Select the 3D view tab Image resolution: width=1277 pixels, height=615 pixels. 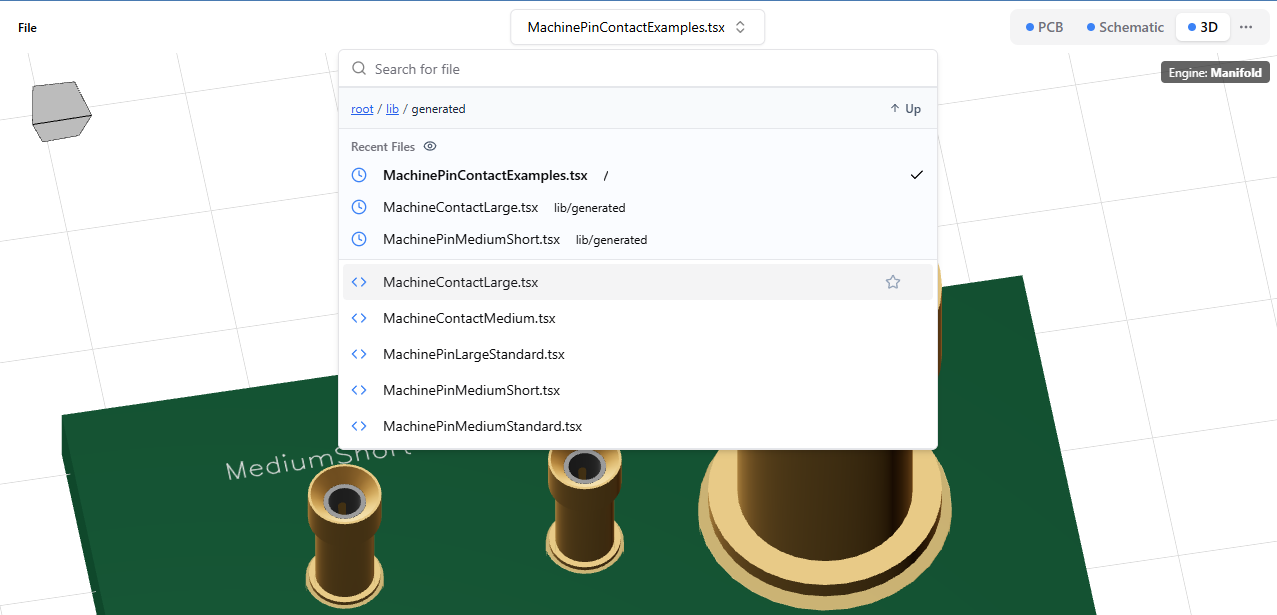[1202, 27]
